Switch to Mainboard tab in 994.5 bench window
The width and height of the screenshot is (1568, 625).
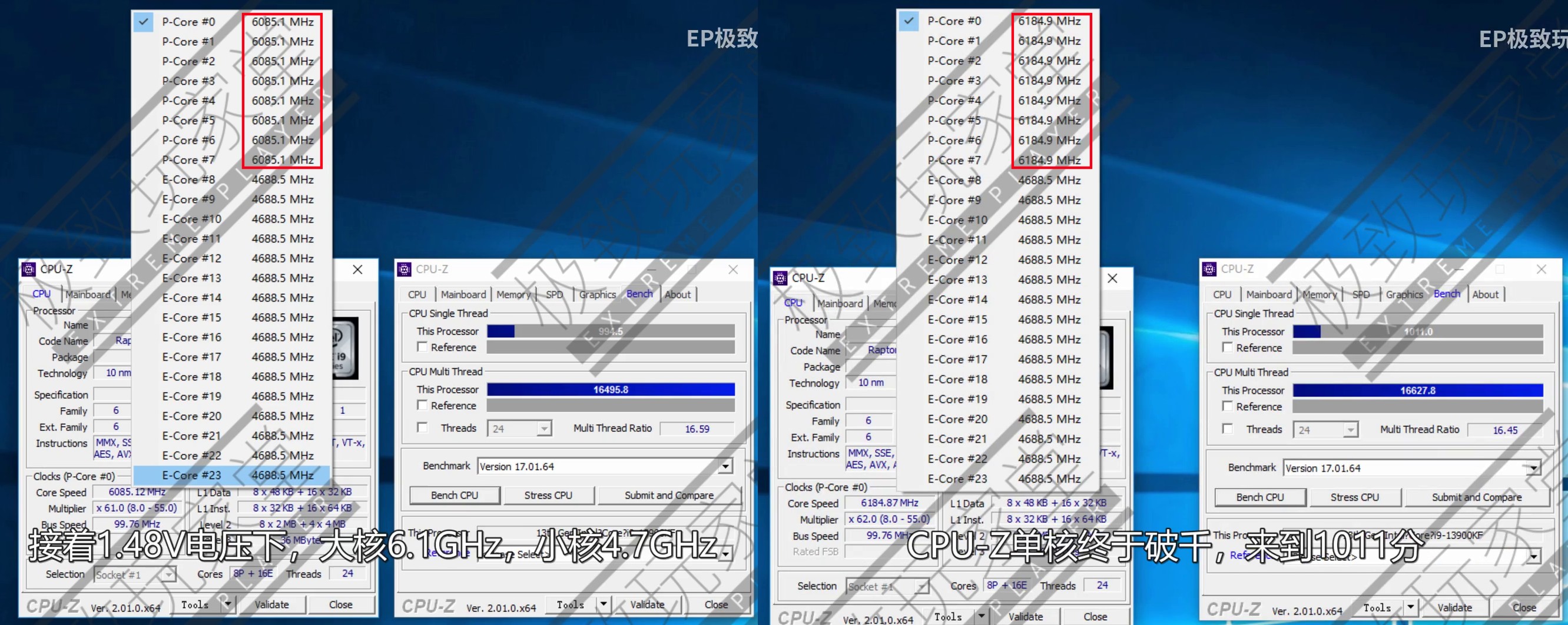coord(463,294)
